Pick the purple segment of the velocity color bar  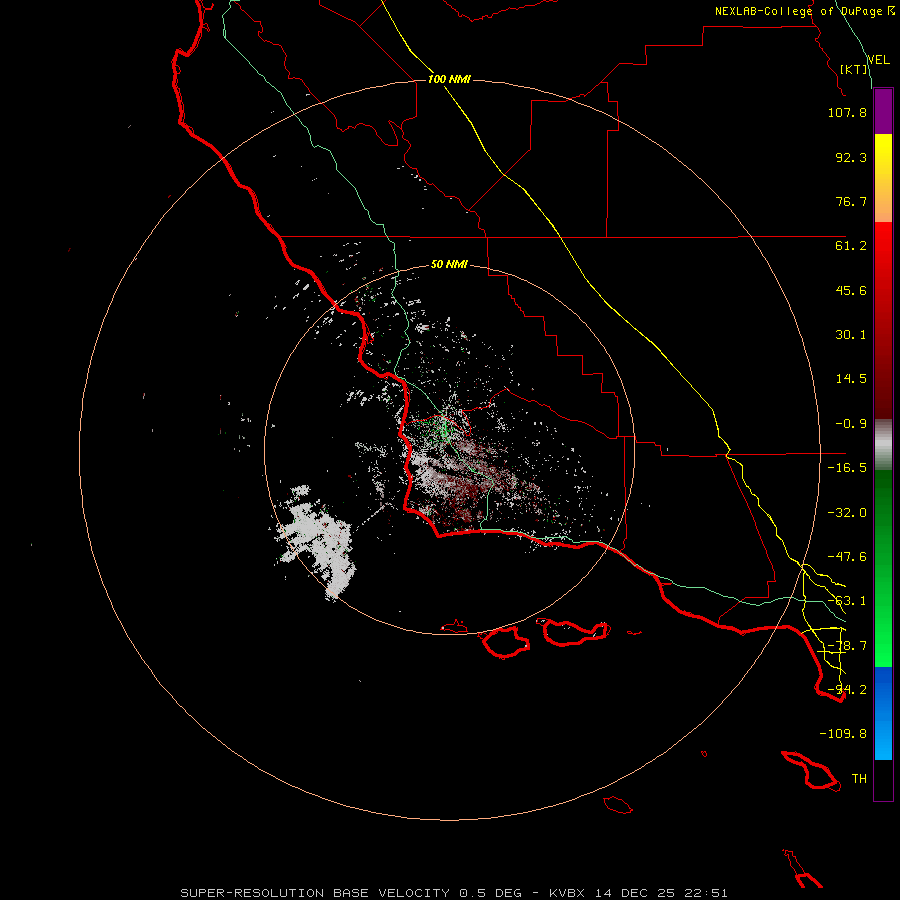pyautogui.click(x=883, y=112)
